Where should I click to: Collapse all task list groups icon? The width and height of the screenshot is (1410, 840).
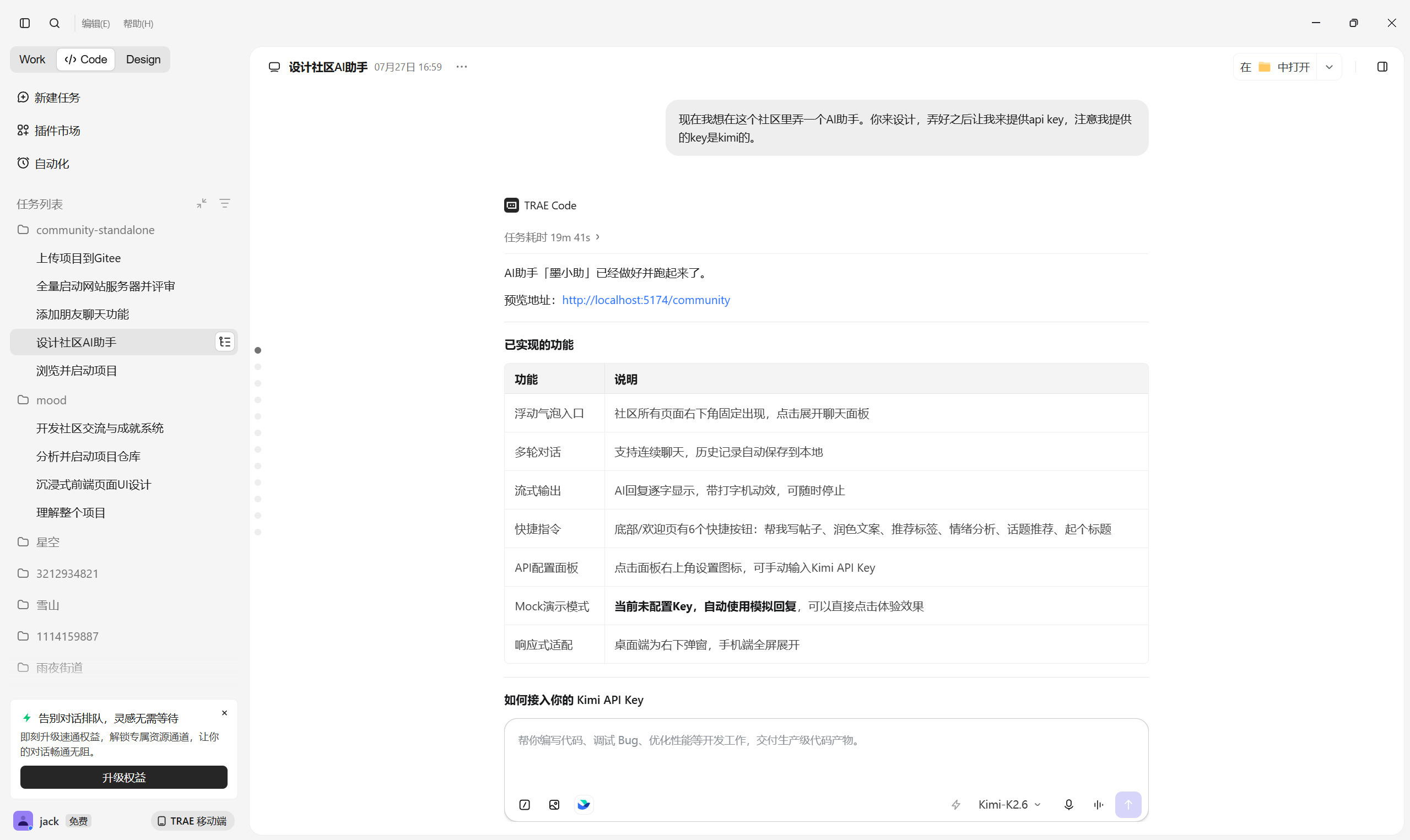202,203
